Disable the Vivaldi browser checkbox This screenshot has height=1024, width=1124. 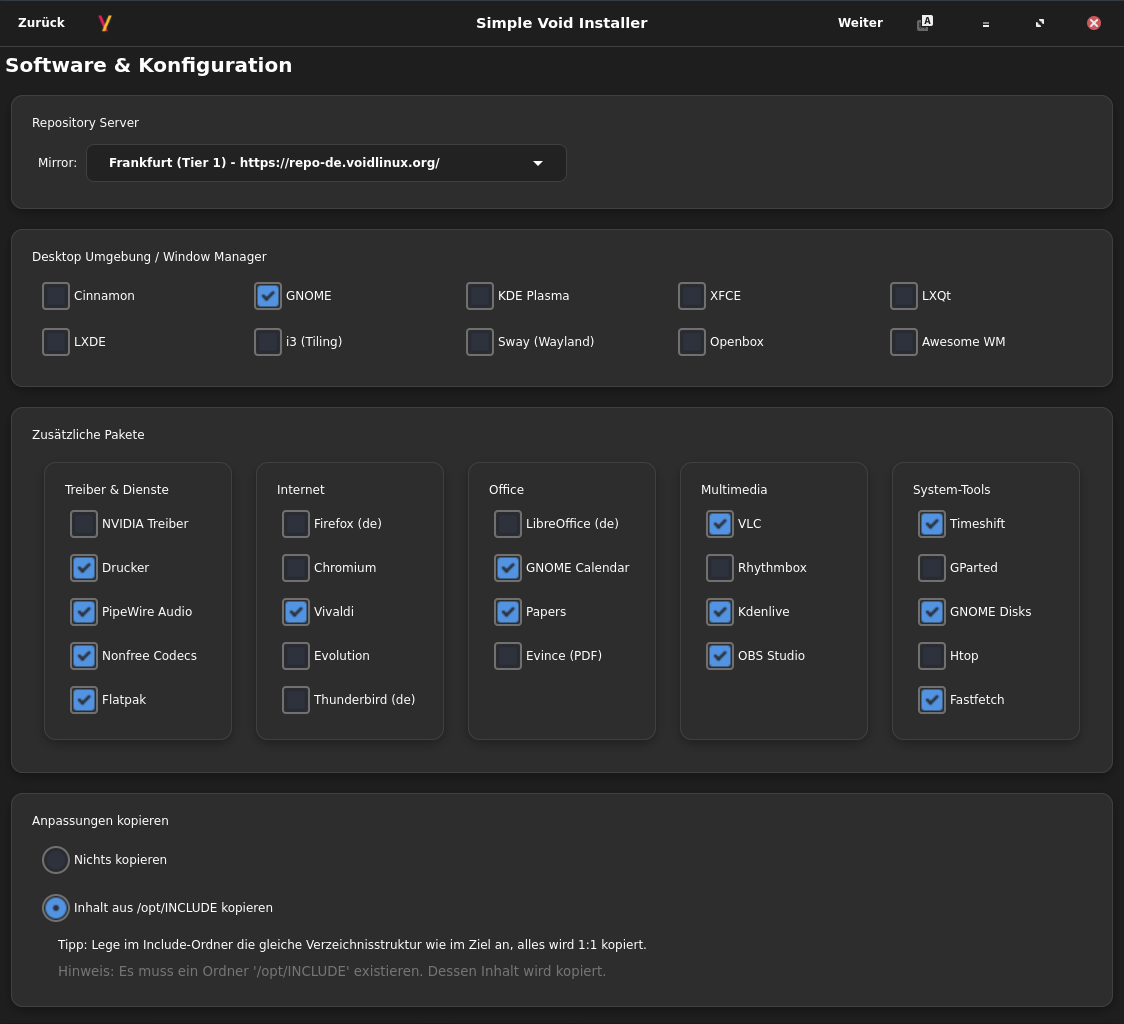[x=296, y=612]
